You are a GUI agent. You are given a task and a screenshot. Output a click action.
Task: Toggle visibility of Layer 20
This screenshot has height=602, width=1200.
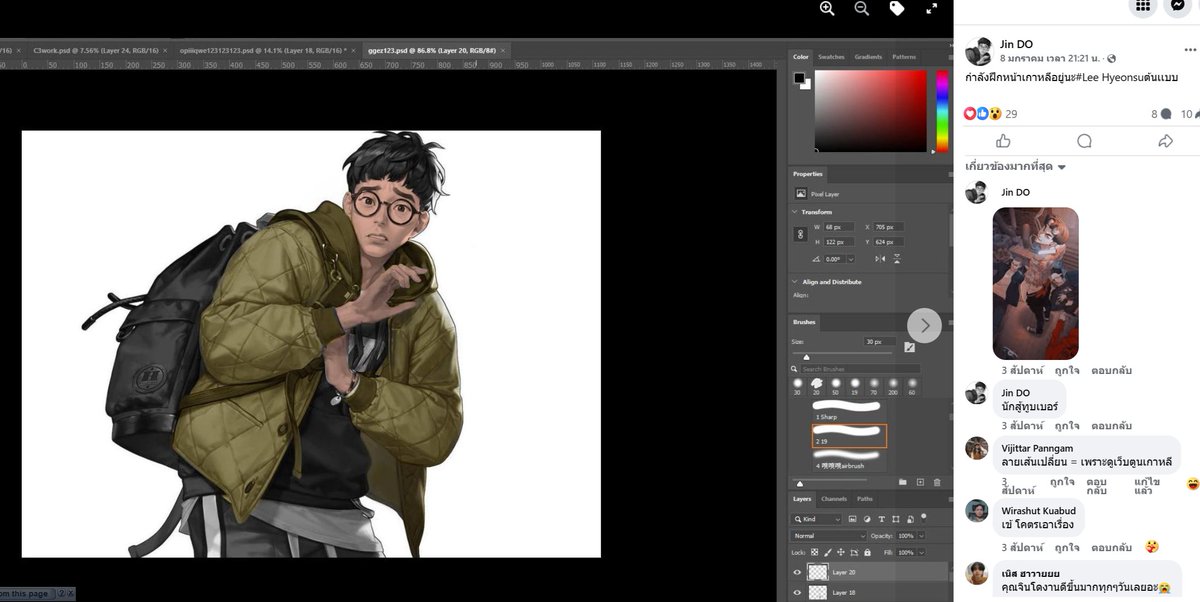click(x=797, y=572)
